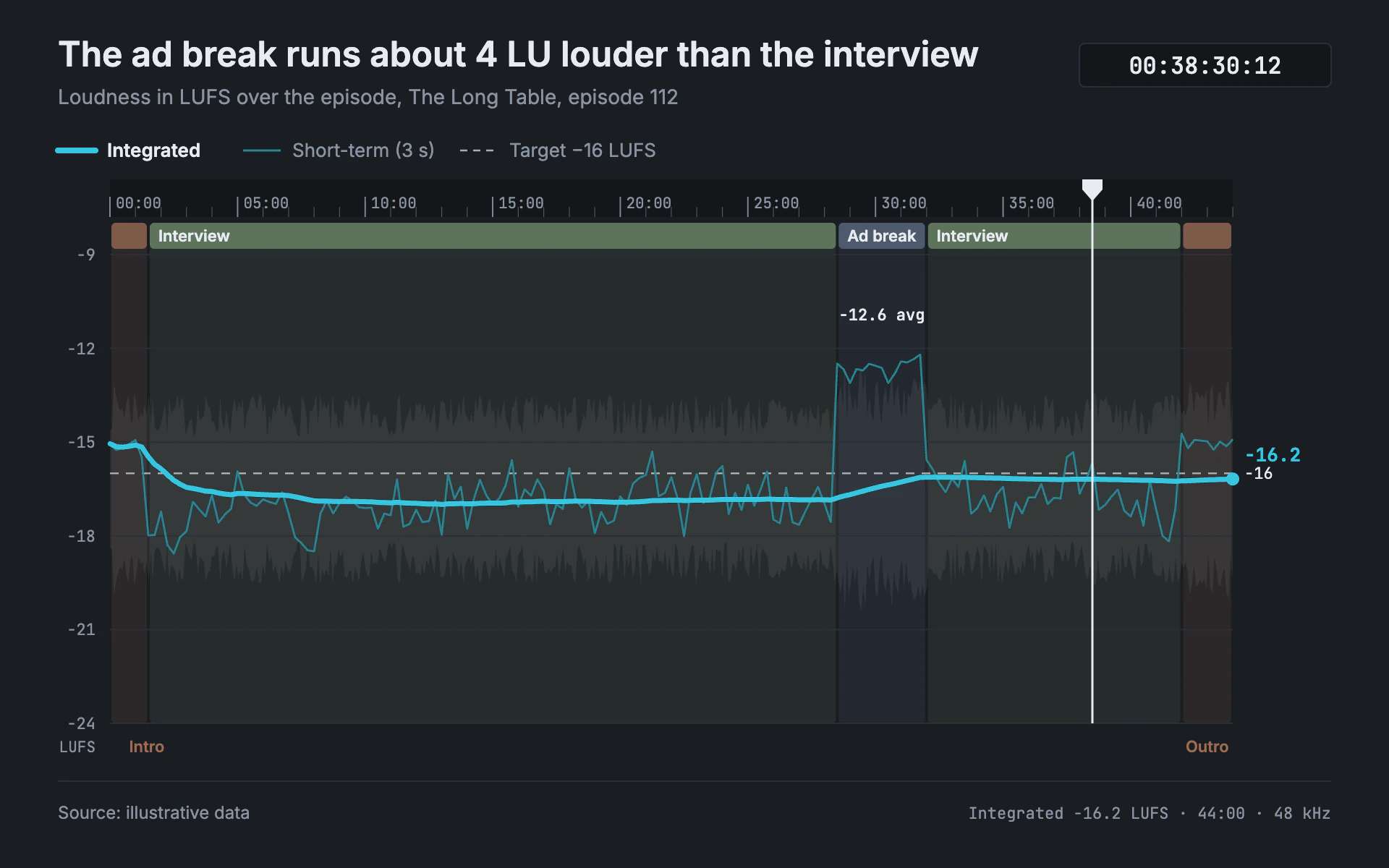Click the 25:00 mark on the time ruler
Screen dimensions: 1389x868
[776, 203]
